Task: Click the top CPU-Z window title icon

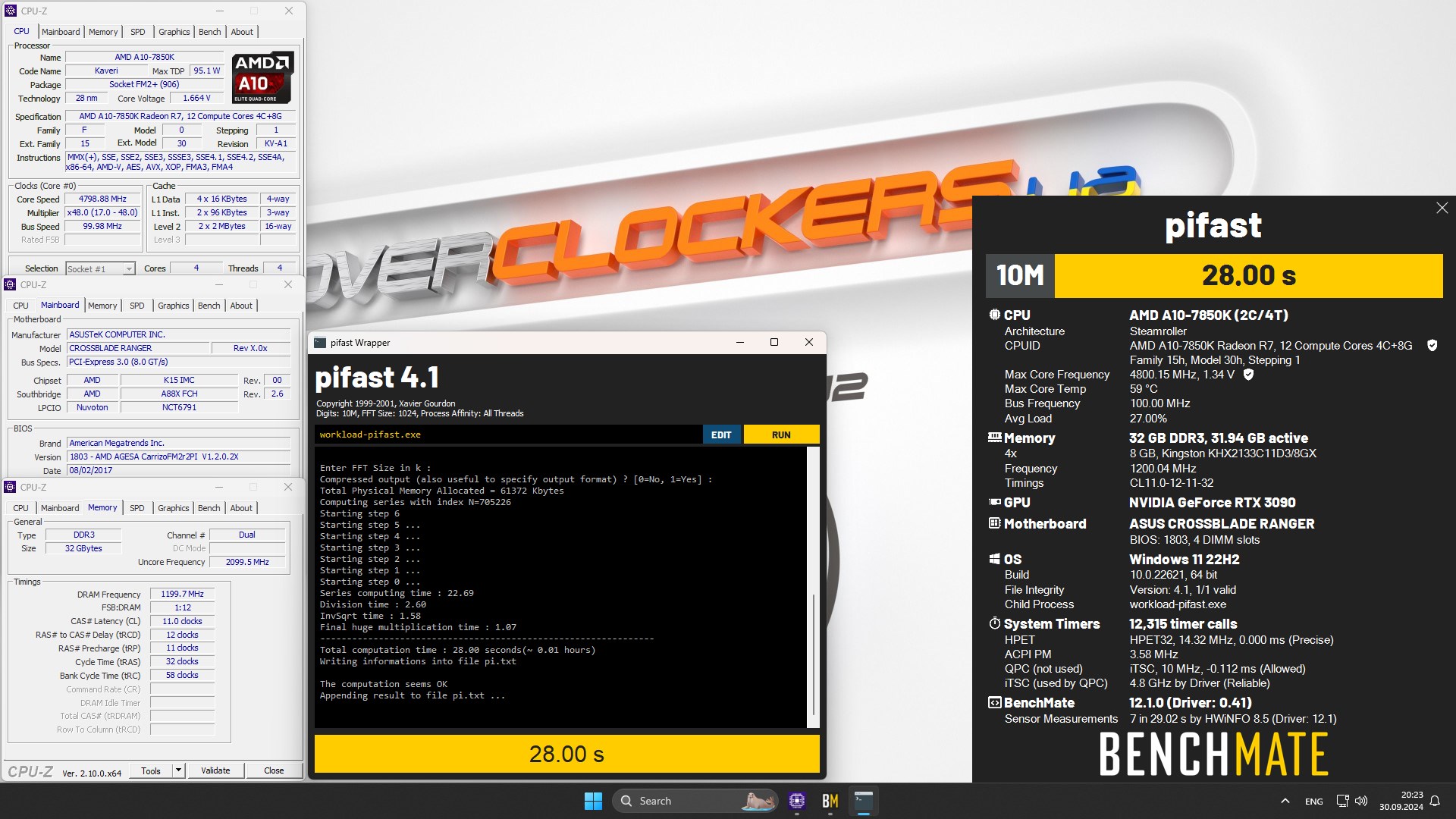Action: [11, 11]
